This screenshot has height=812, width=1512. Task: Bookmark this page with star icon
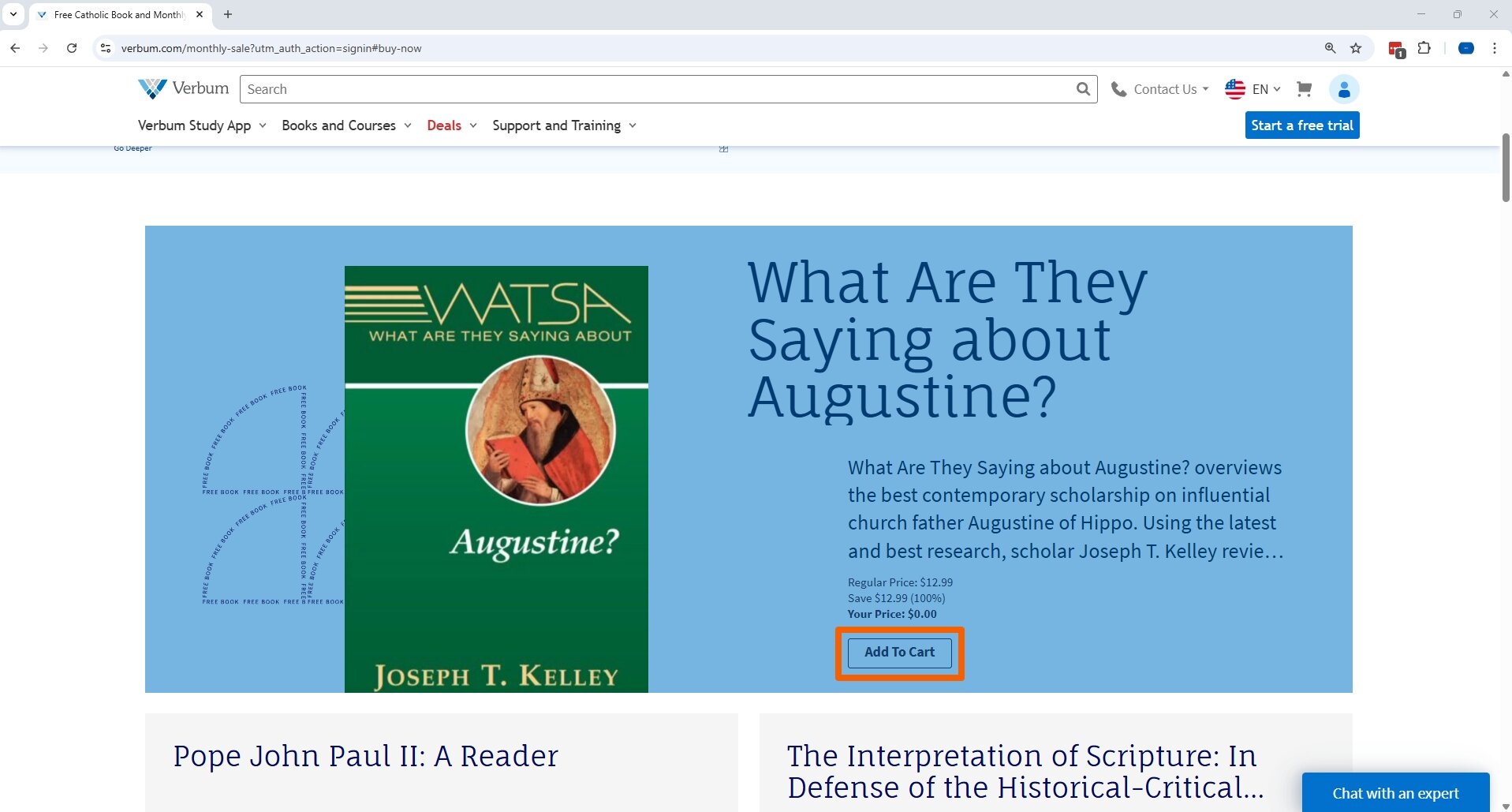pyautogui.click(x=1356, y=48)
